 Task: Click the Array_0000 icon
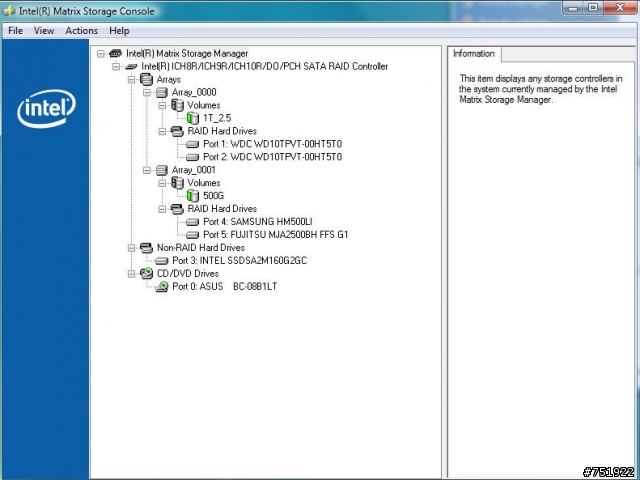[x=162, y=92]
